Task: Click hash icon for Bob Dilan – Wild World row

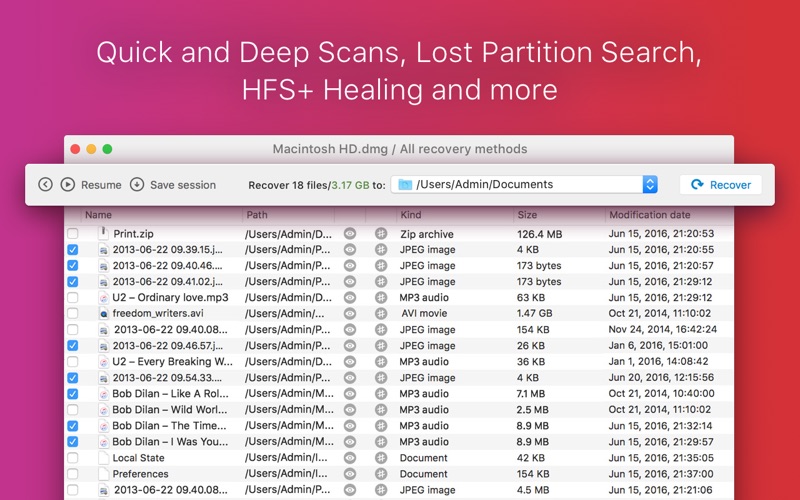Action: tap(381, 409)
